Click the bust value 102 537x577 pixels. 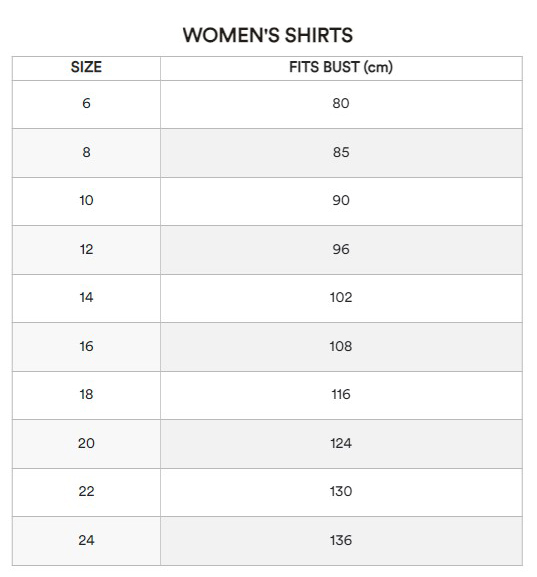(x=341, y=297)
